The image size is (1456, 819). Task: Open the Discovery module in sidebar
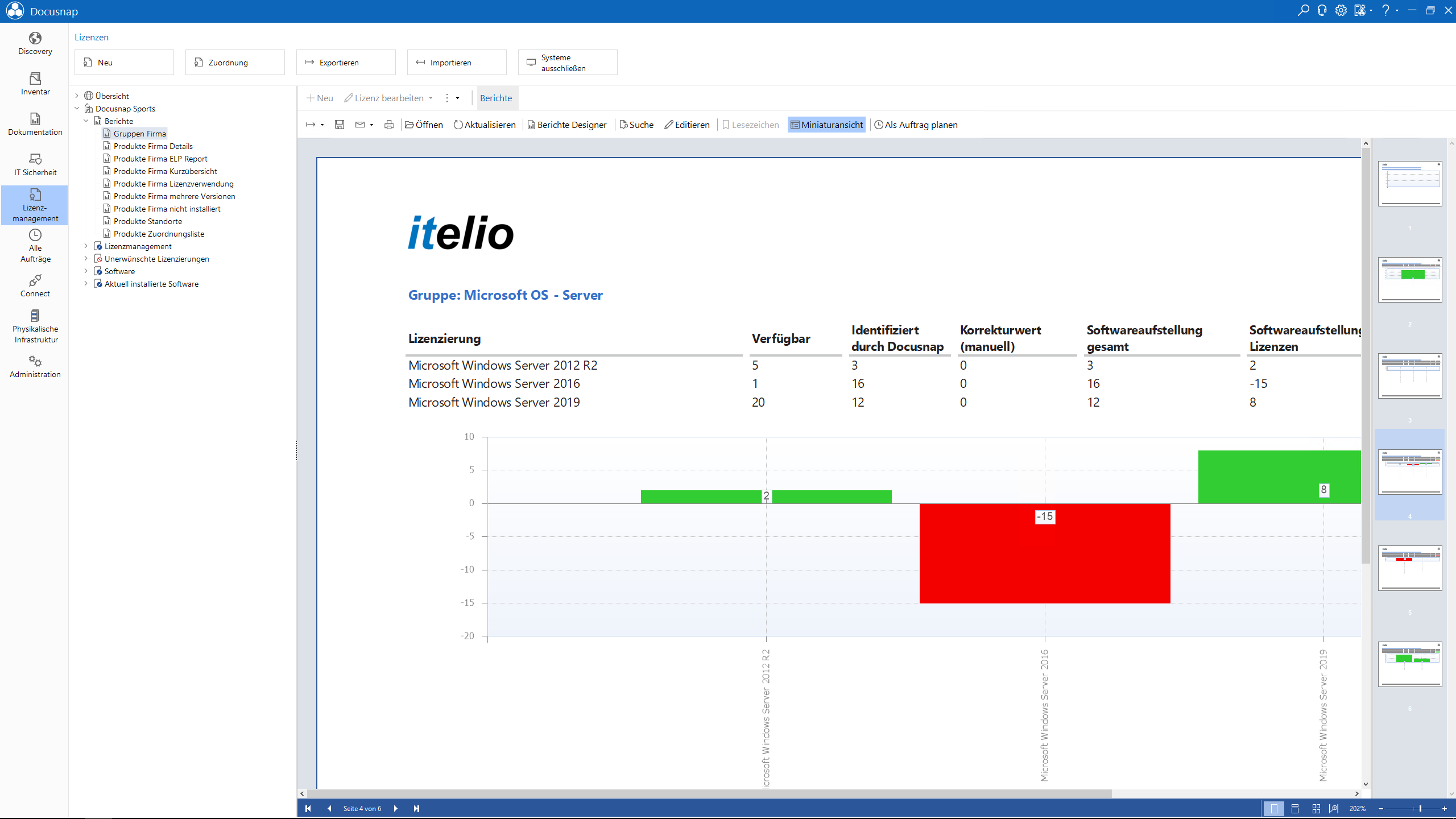[35, 44]
